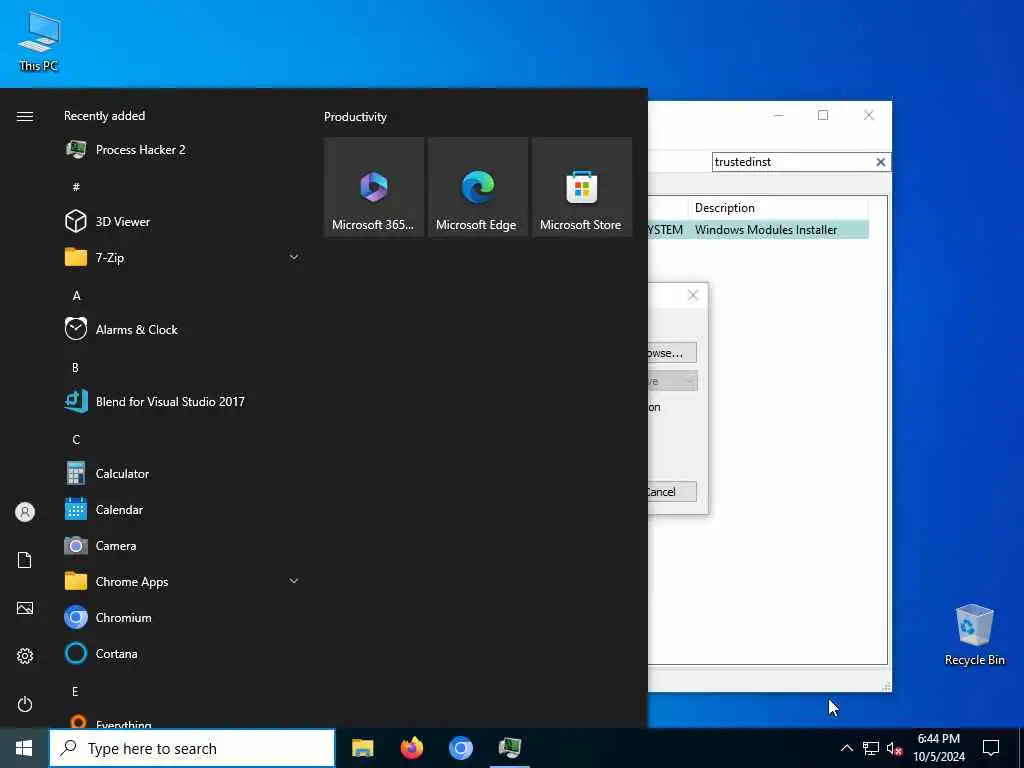Launch Chromium from Start menu list
Image resolution: width=1024 pixels, height=768 pixels.
[183, 617]
